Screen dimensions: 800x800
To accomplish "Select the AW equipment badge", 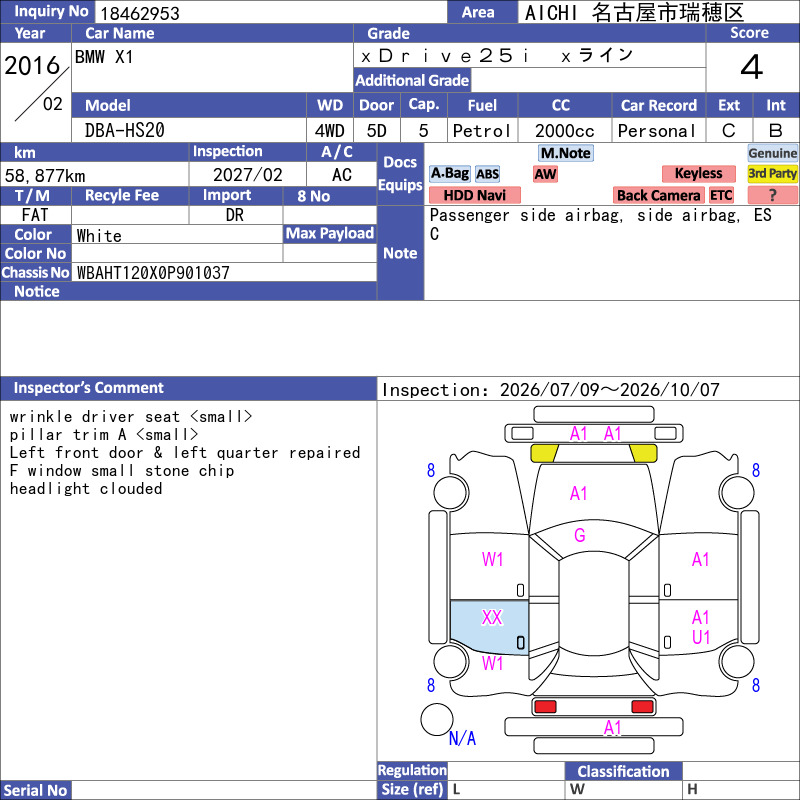I will pyautogui.click(x=545, y=174).
